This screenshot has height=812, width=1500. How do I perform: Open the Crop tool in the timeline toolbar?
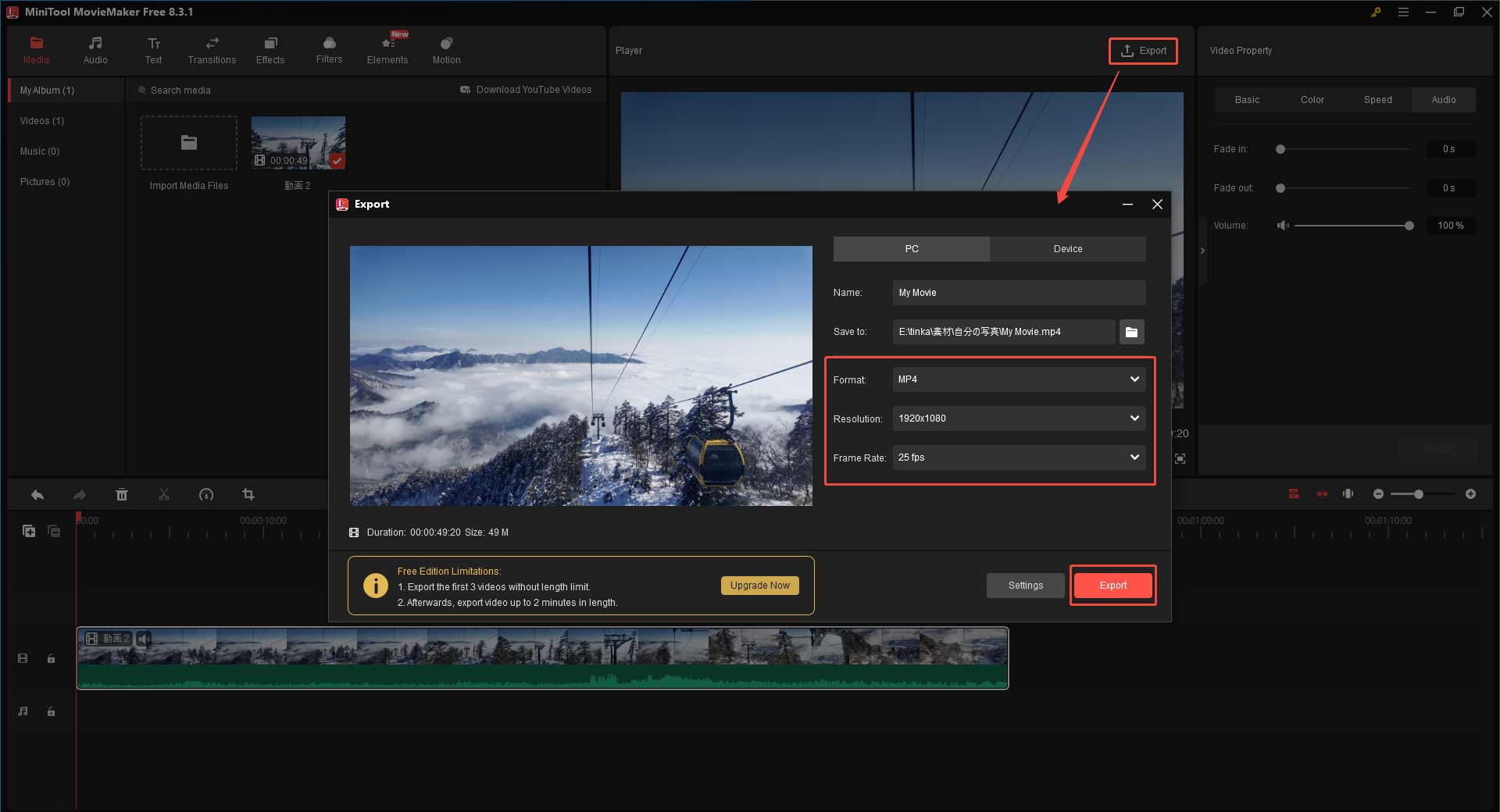tap(248, 494)
